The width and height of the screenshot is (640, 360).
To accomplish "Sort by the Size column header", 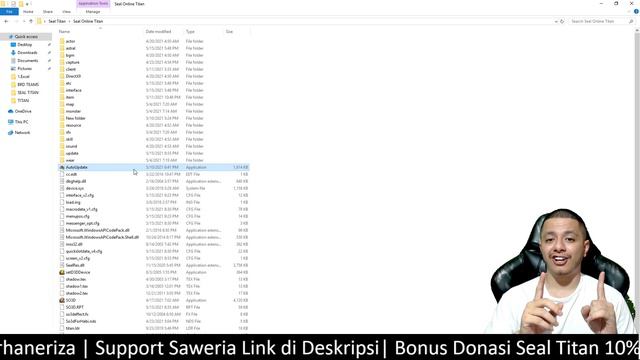I will [229, 31].
